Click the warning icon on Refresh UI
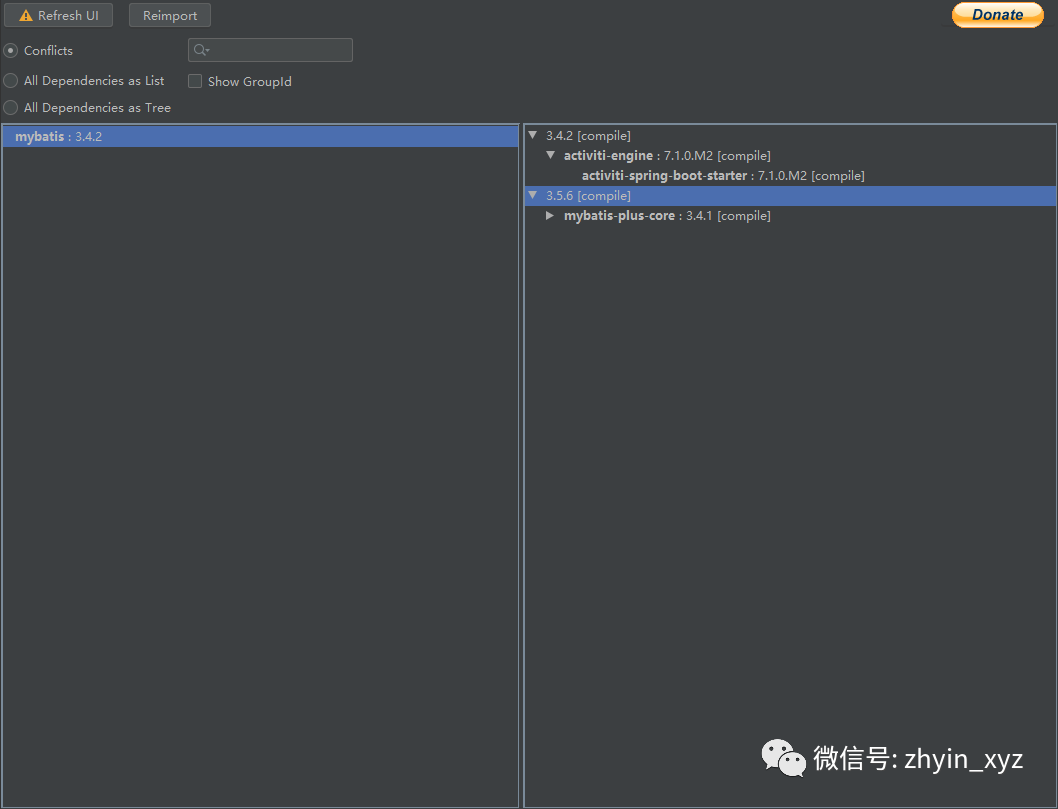1058x809 pixels. (x=26, y=16)
